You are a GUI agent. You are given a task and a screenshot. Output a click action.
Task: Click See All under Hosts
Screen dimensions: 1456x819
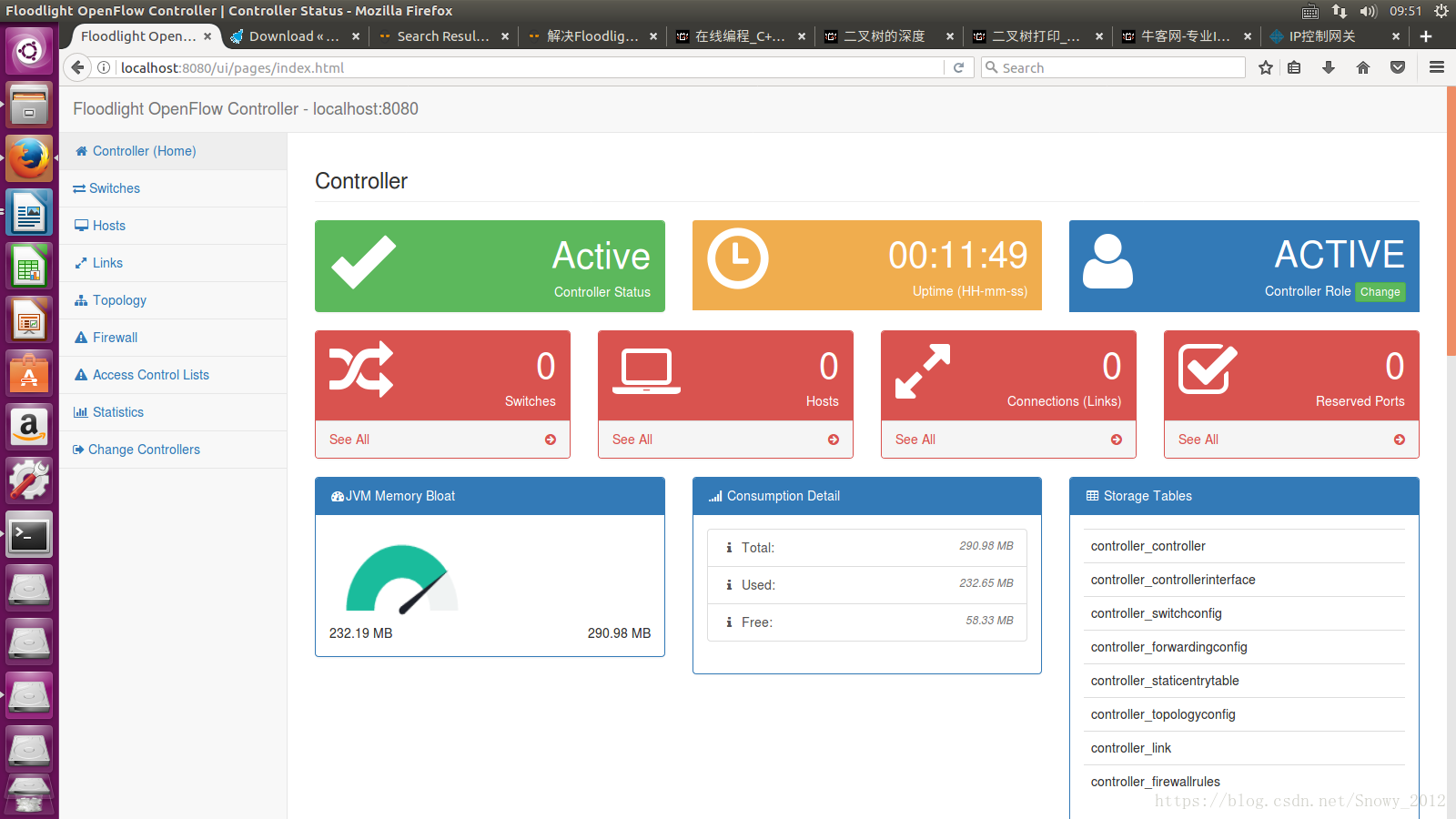point(632,440)
